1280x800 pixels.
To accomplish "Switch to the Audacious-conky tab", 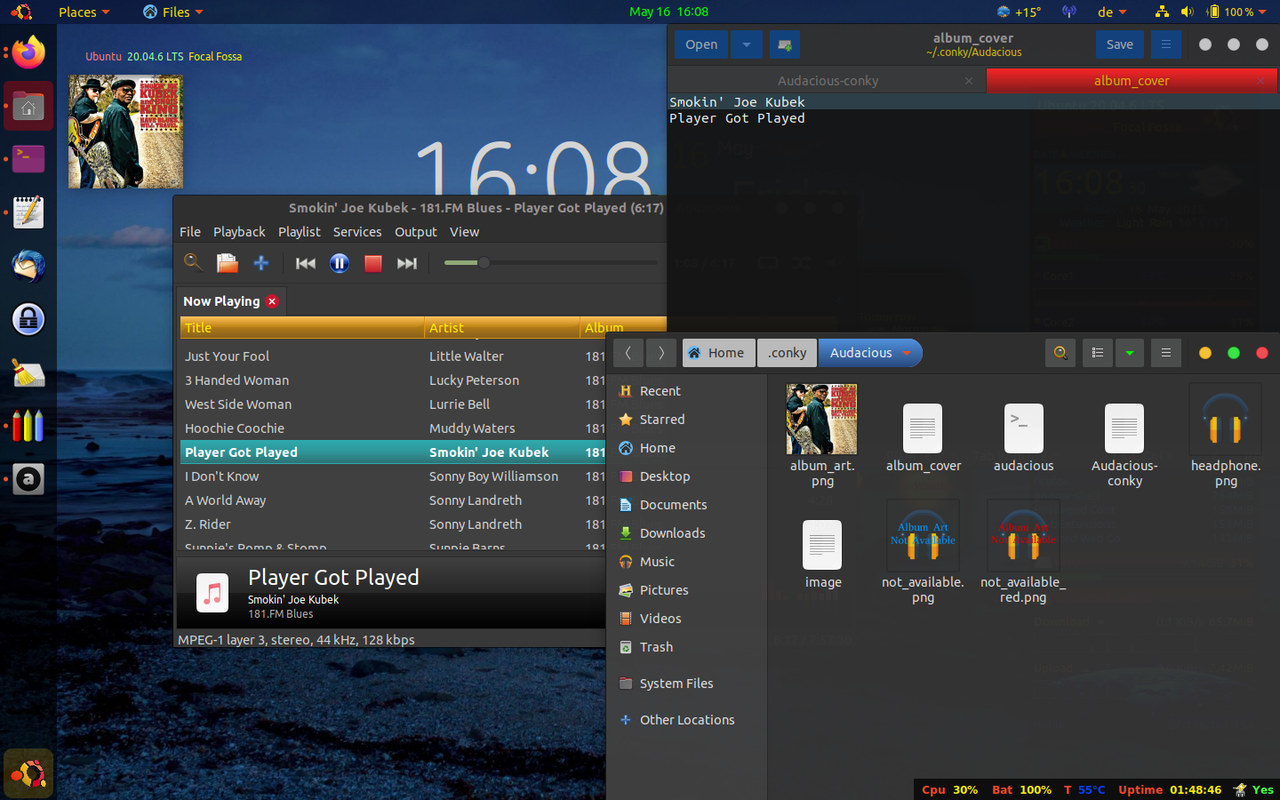I will pos(827,81).
